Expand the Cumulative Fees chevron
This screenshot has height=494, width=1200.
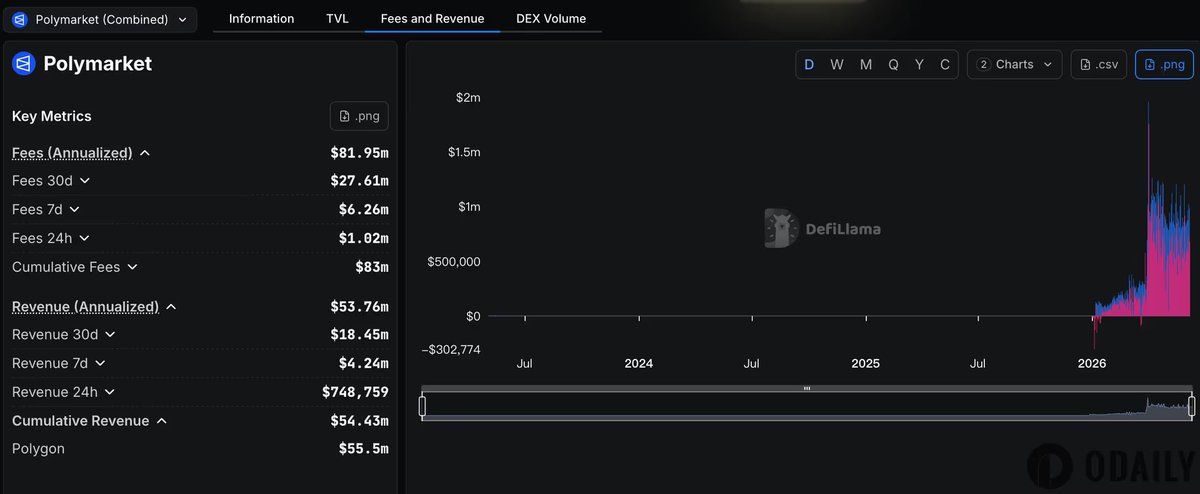[x=132, y=267]
